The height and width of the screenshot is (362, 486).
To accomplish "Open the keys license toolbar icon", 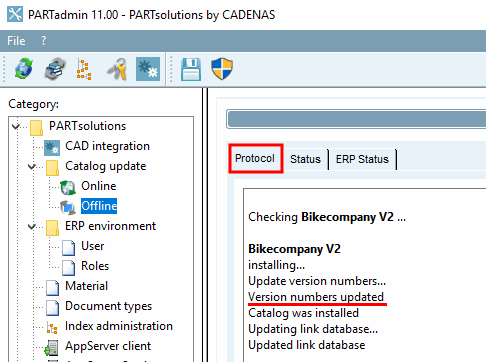I will coord(117,69).
